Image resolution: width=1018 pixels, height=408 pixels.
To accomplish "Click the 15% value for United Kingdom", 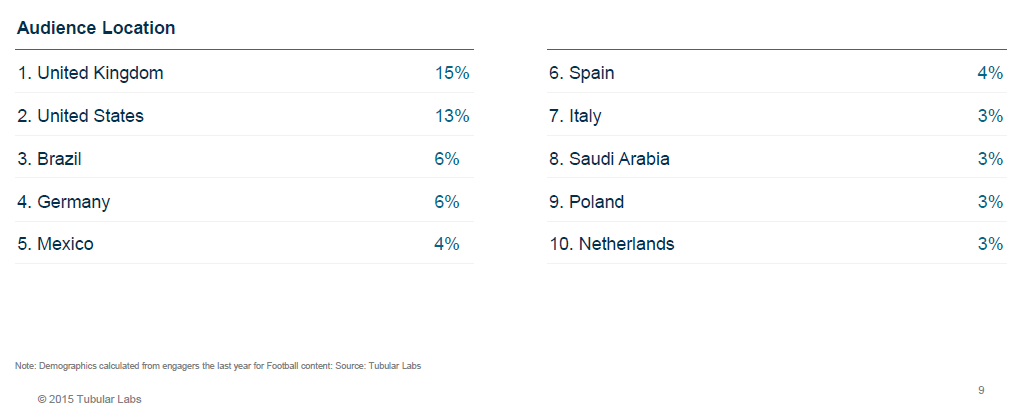I will (x=452, y=73).
